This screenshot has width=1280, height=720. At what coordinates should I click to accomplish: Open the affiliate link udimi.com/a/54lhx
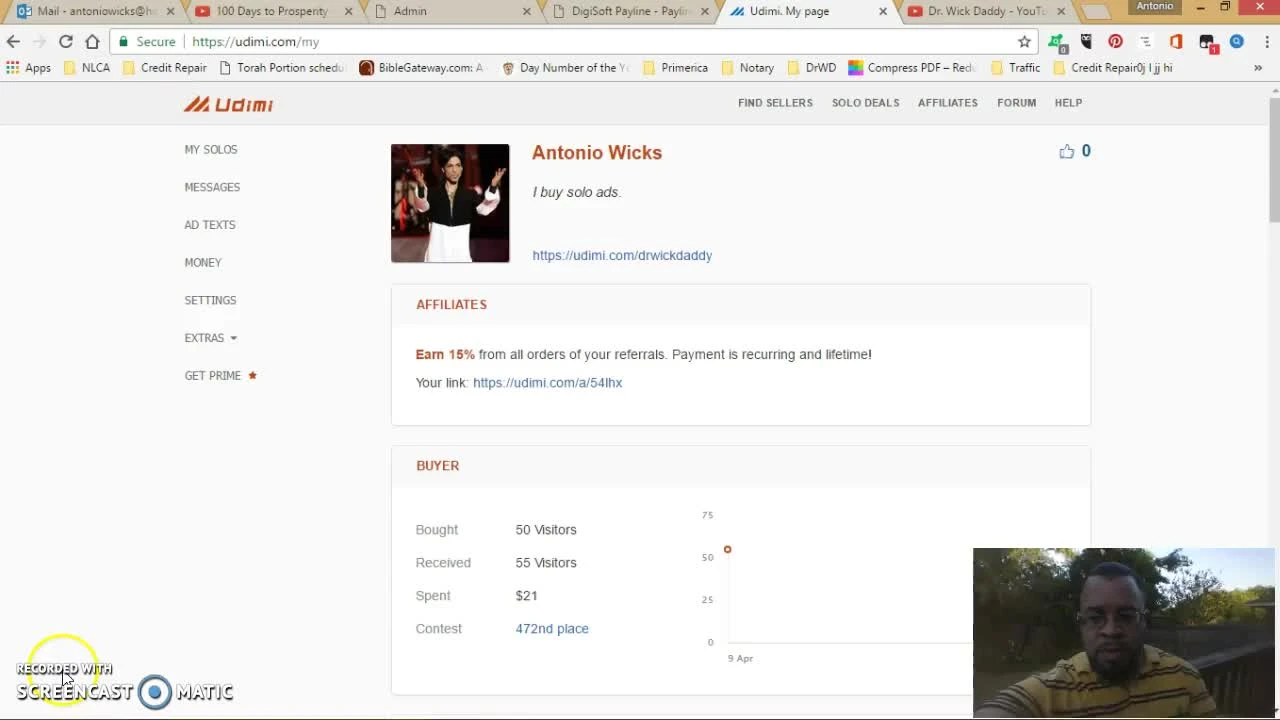(x=547, y=383)
